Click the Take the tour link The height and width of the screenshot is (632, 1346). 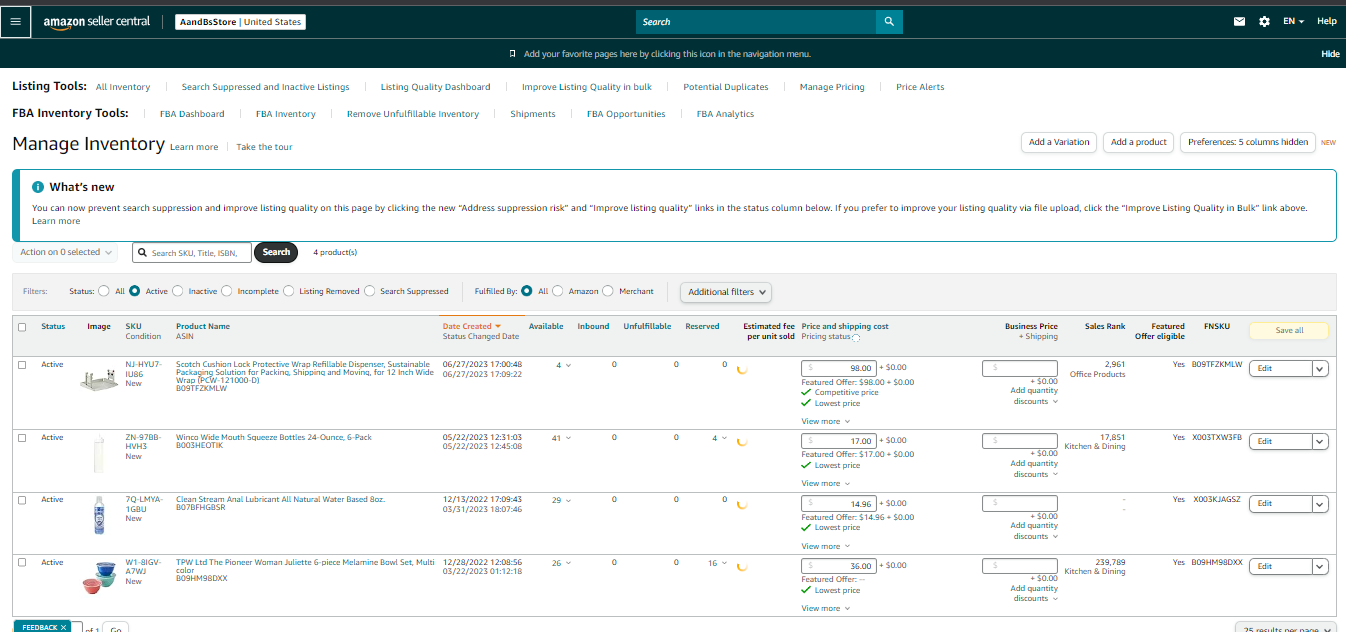tap(264, 147)
